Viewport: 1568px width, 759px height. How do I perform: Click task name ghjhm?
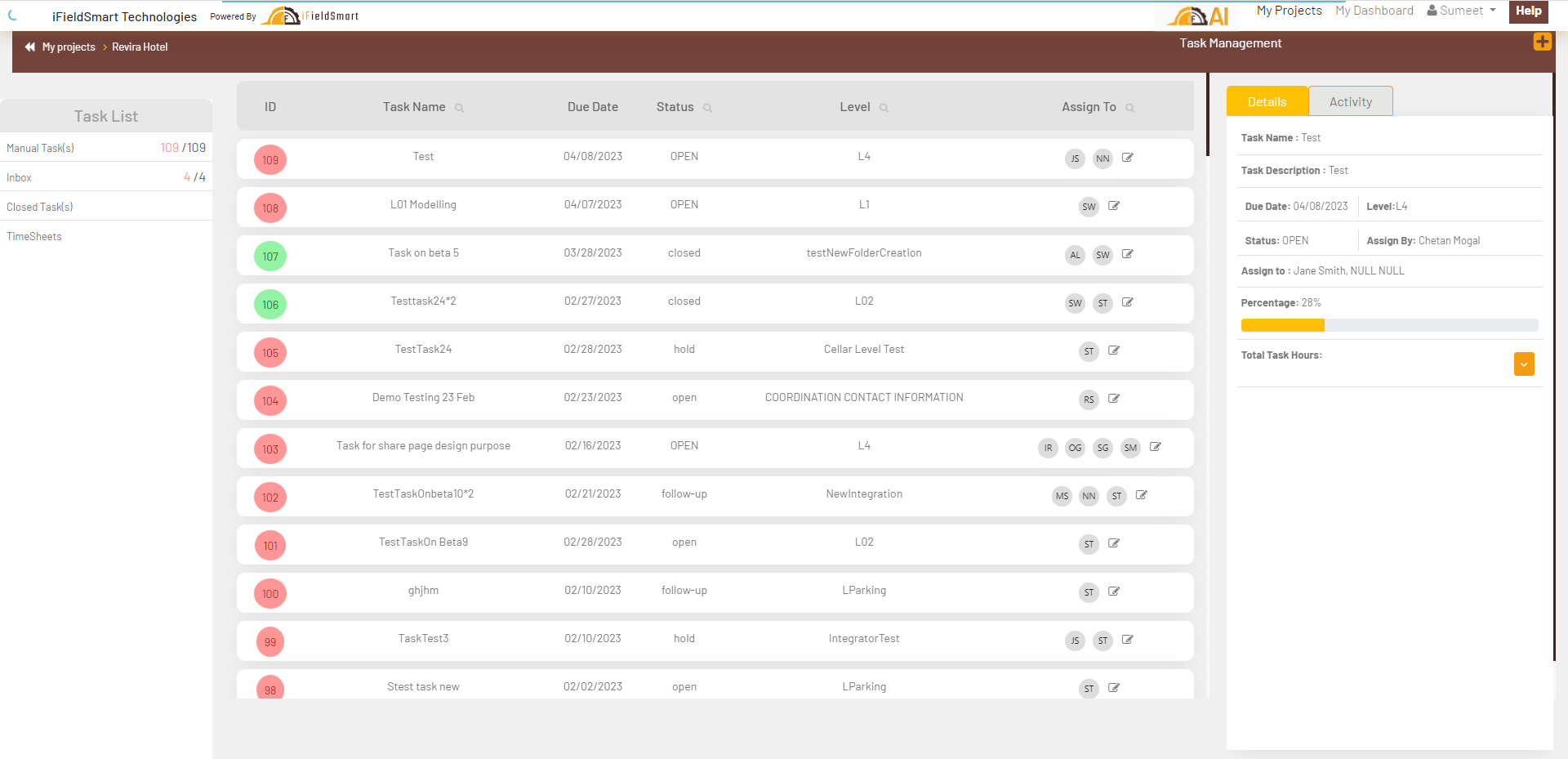pos(423,591)
